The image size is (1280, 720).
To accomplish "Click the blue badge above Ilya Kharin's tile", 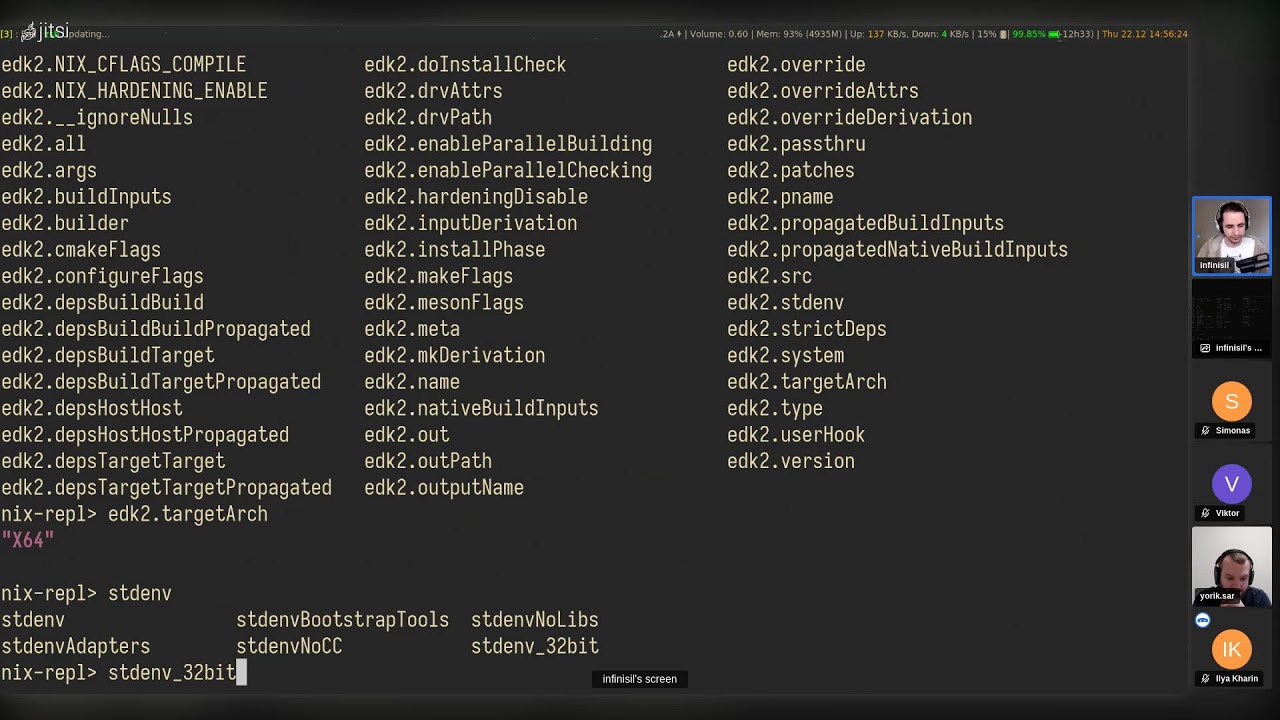I will (1203, 620).
